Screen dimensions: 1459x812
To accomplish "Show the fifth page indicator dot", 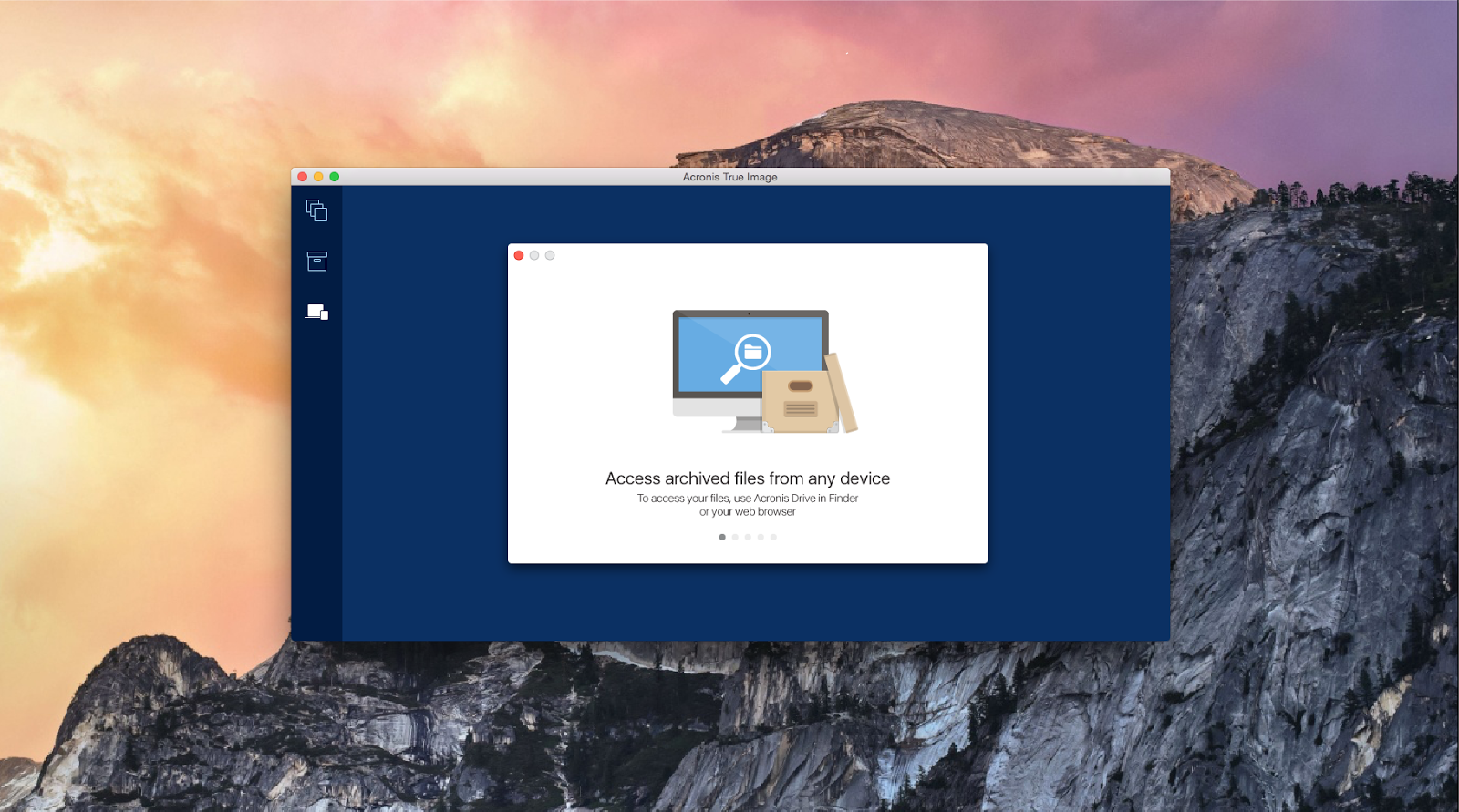I will pos(773,537).
